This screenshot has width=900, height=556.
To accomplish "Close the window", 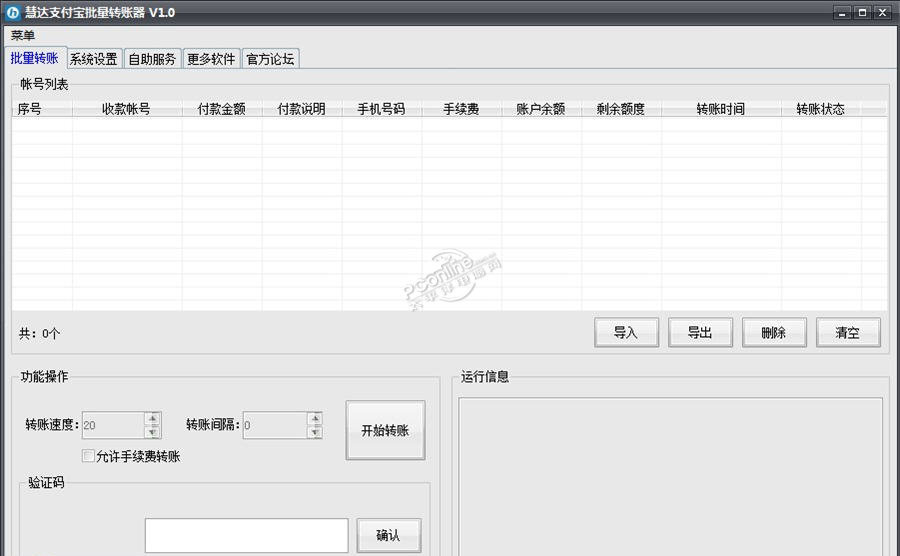I will (883, 13).
